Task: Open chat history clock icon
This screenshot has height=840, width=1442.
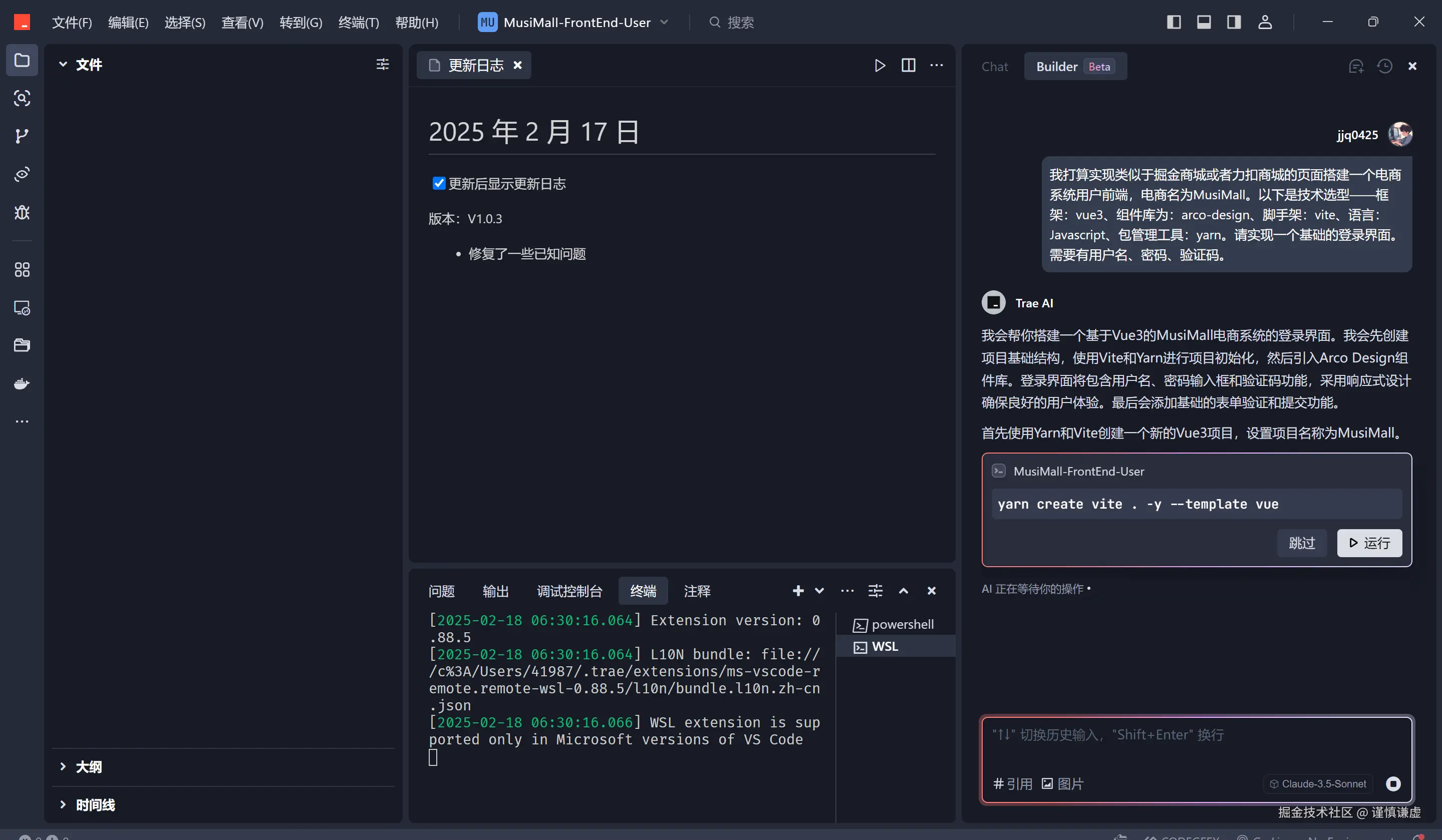Action: [1384, 67]
